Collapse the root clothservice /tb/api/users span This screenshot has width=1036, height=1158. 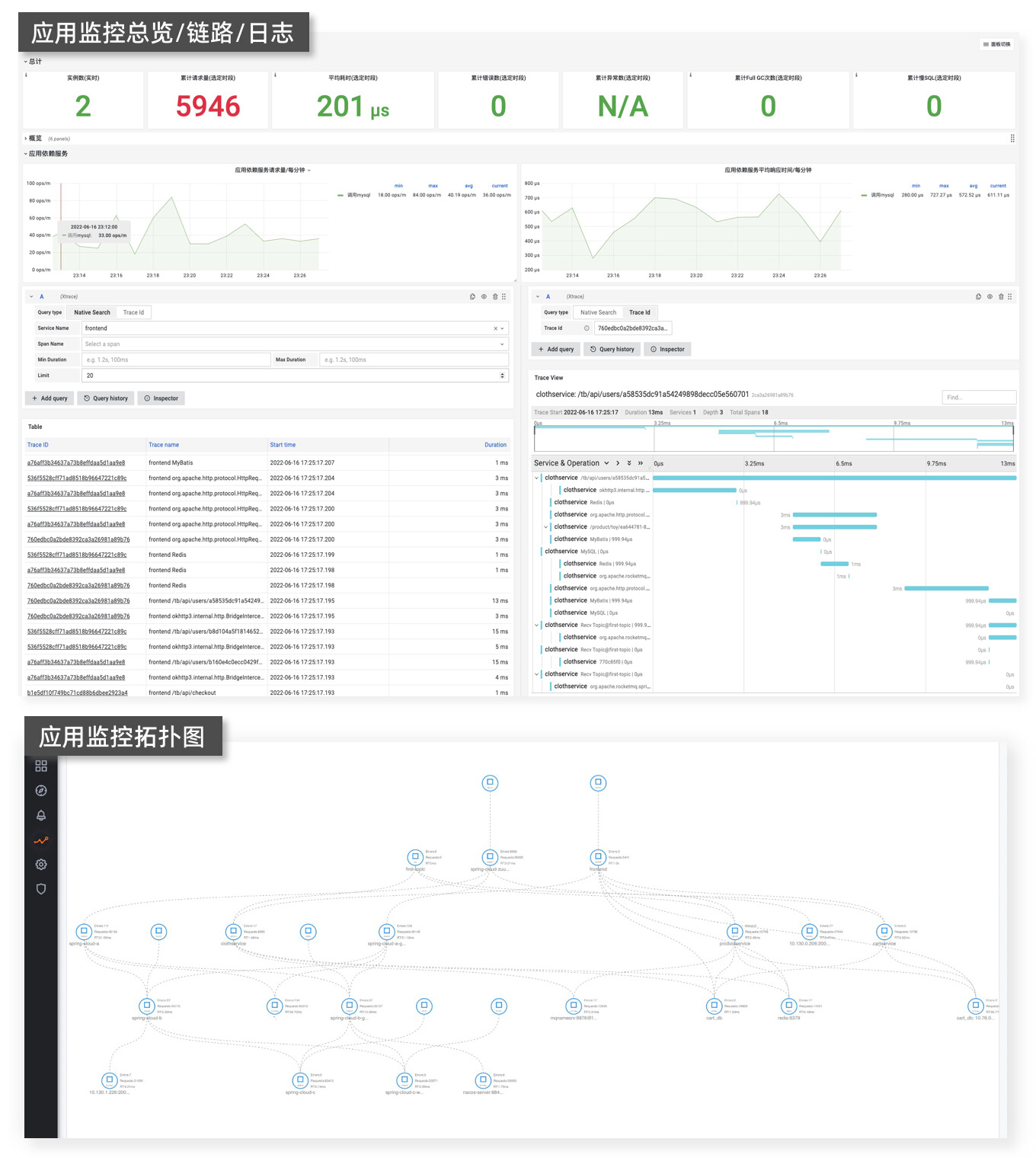click(x=536, y=478)
